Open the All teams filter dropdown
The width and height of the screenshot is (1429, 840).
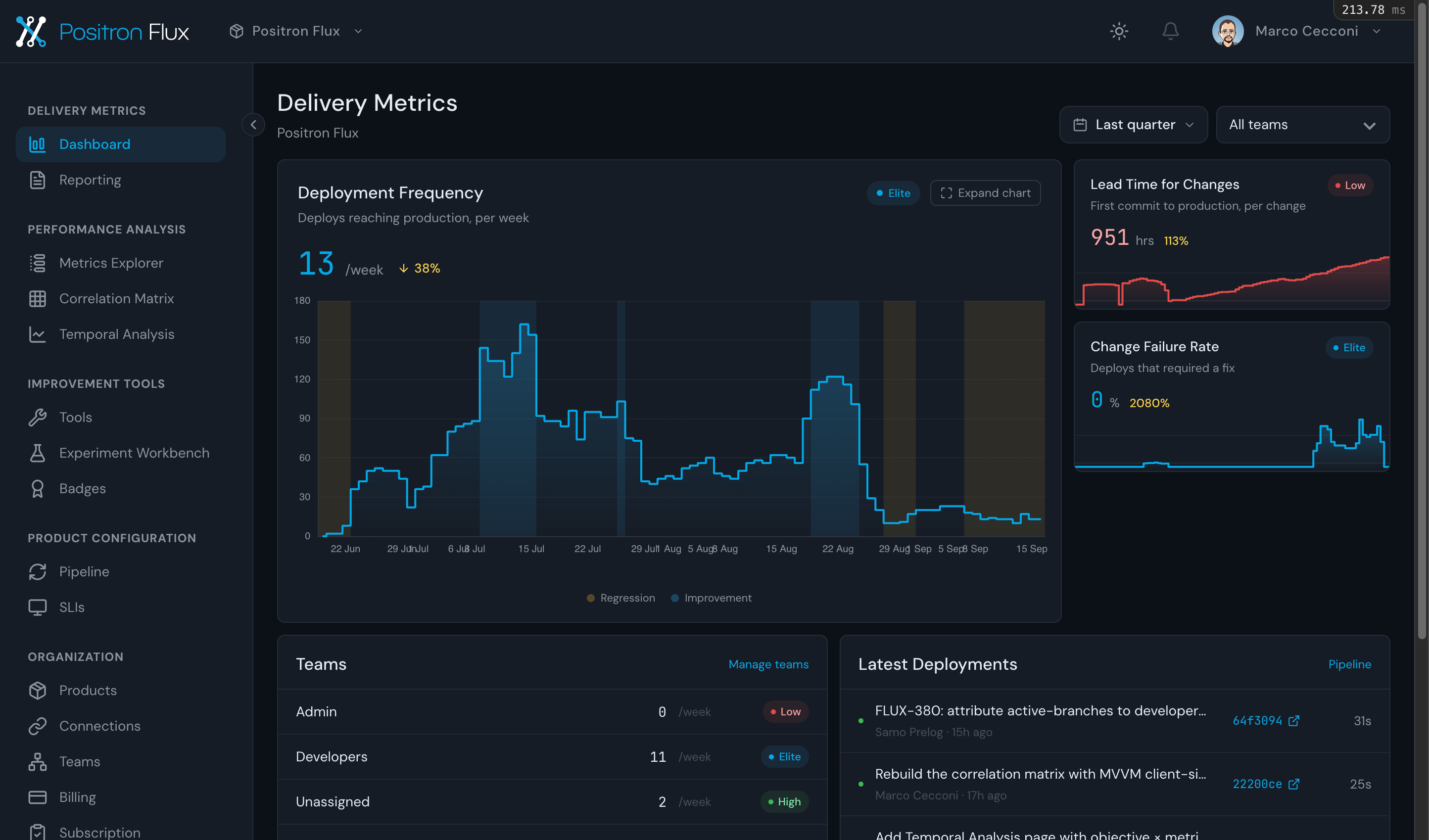1302,125
